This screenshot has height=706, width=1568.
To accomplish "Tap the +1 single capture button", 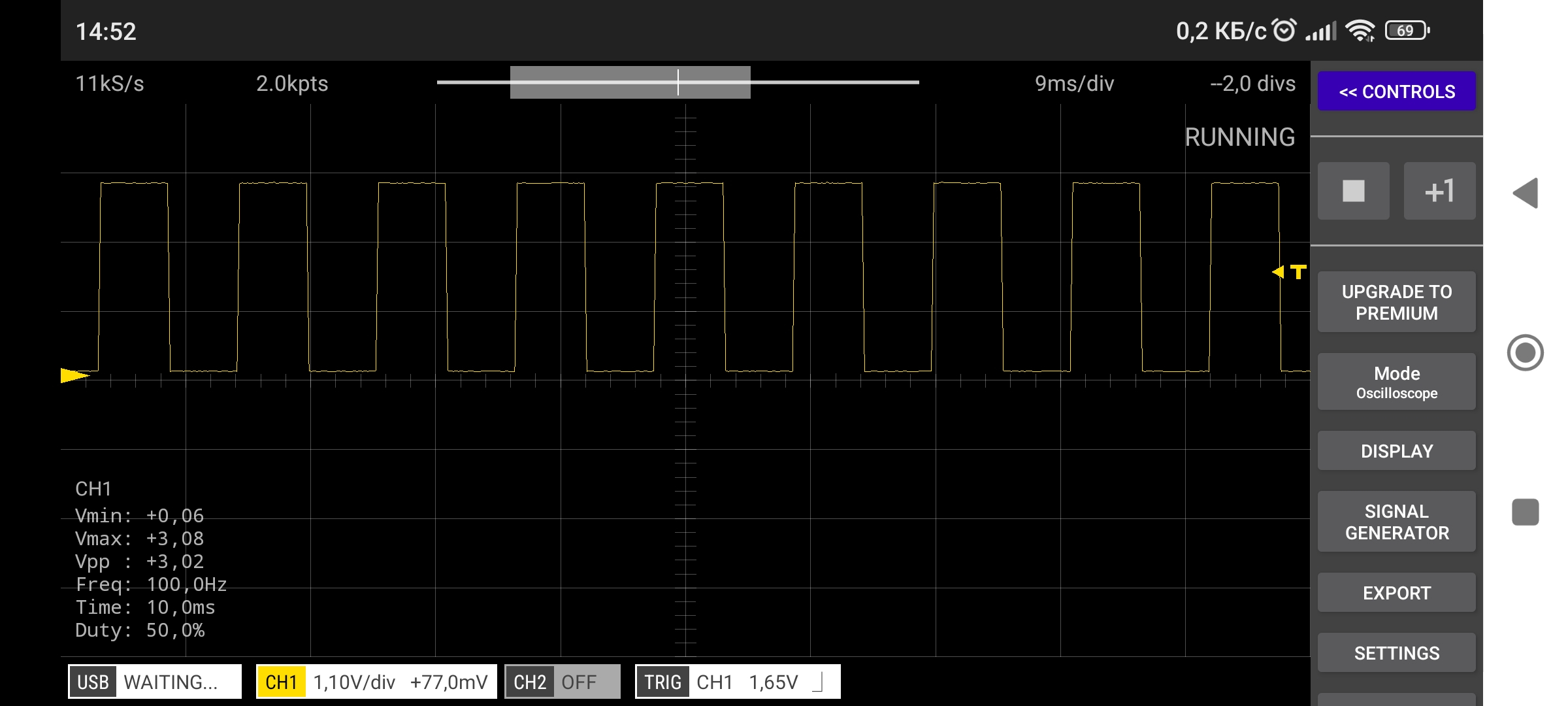I will click(x=1439, y=191).
